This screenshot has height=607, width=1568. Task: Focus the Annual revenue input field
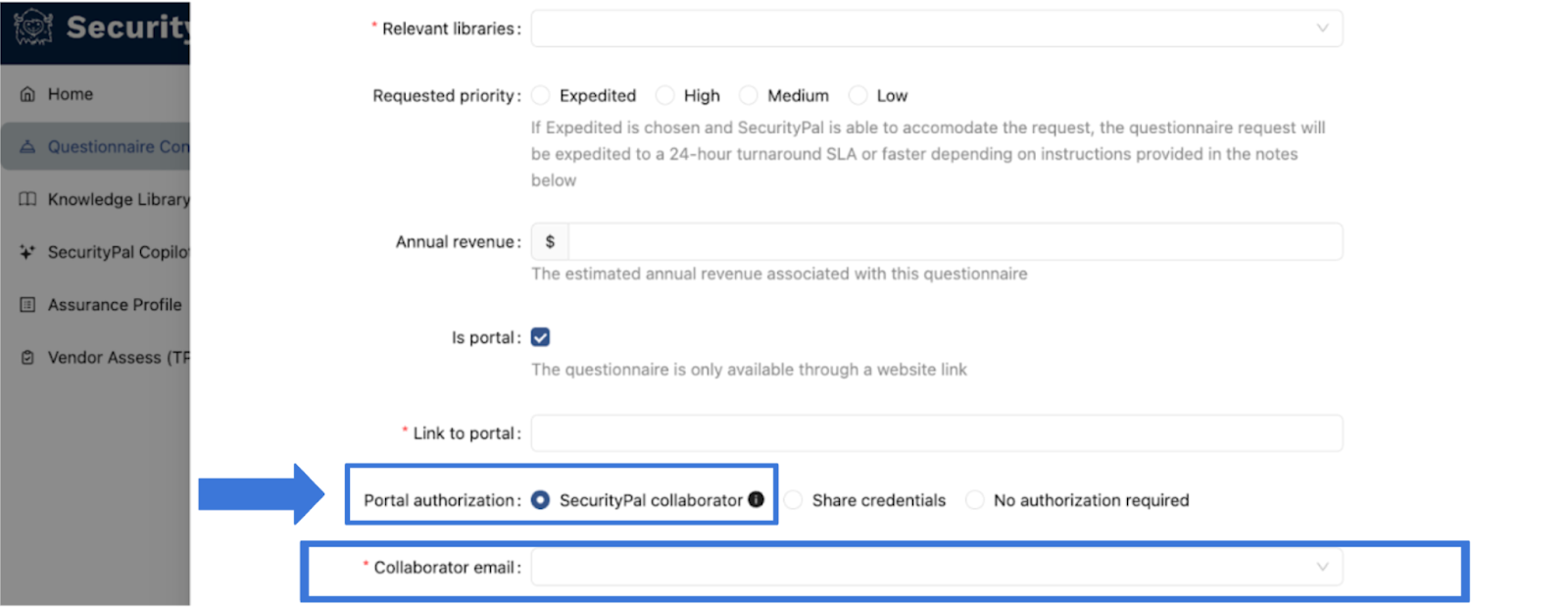pos(955,241)
